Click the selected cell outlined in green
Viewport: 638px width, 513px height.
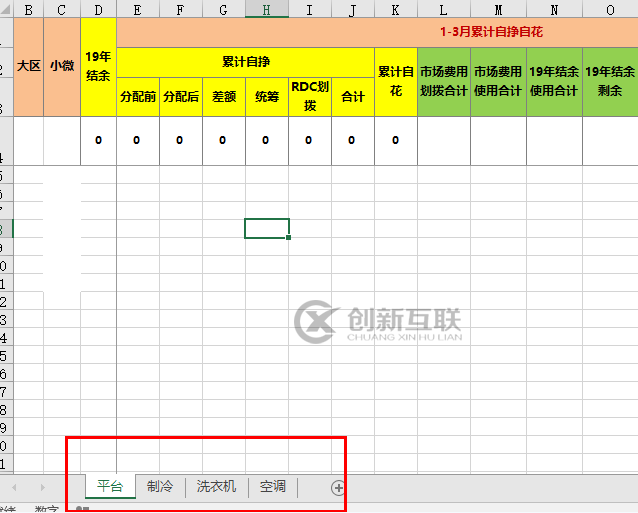click(267, 229)
